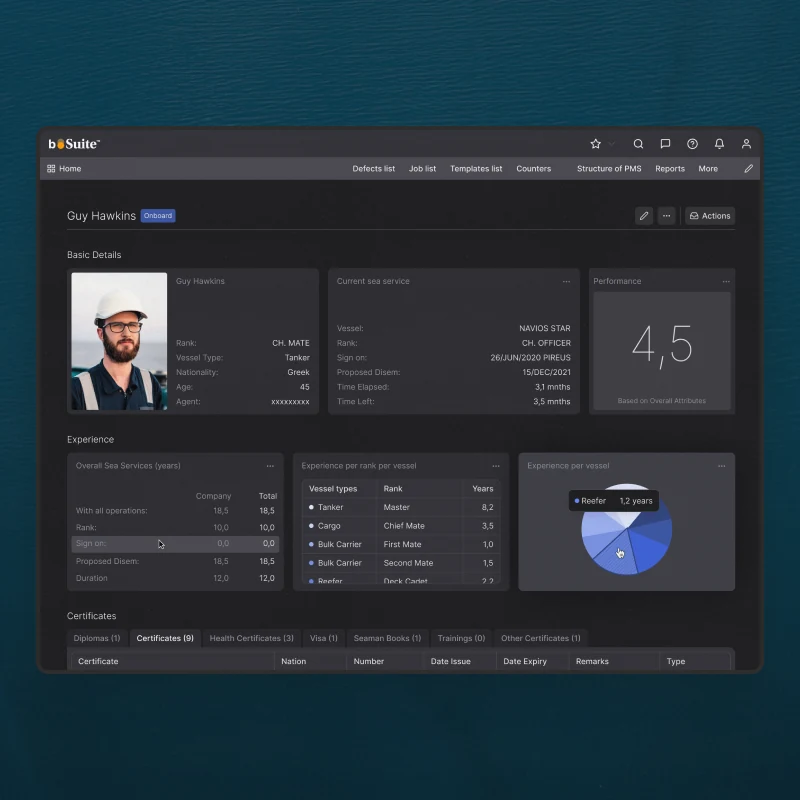Click the Tanker Master row
This screenshot has height=800, width=800.
(x=401, y=507)
